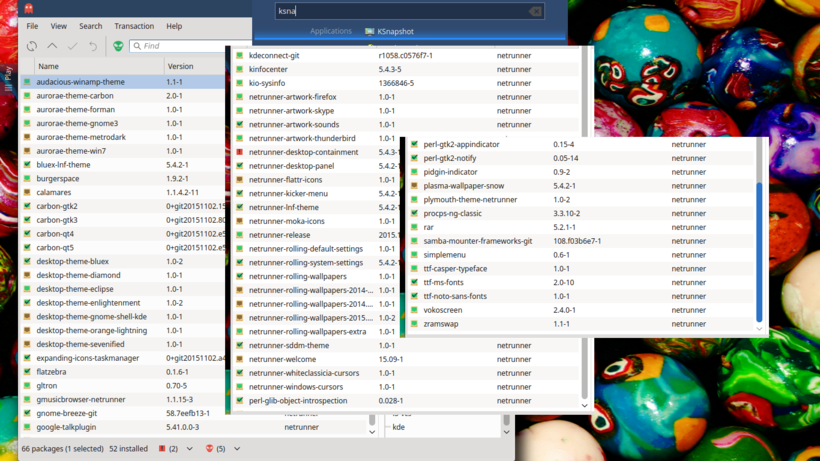Viewport: 820px width, 461px height.
Task: Click the green alien AUR icon
Action: point(118,46)
